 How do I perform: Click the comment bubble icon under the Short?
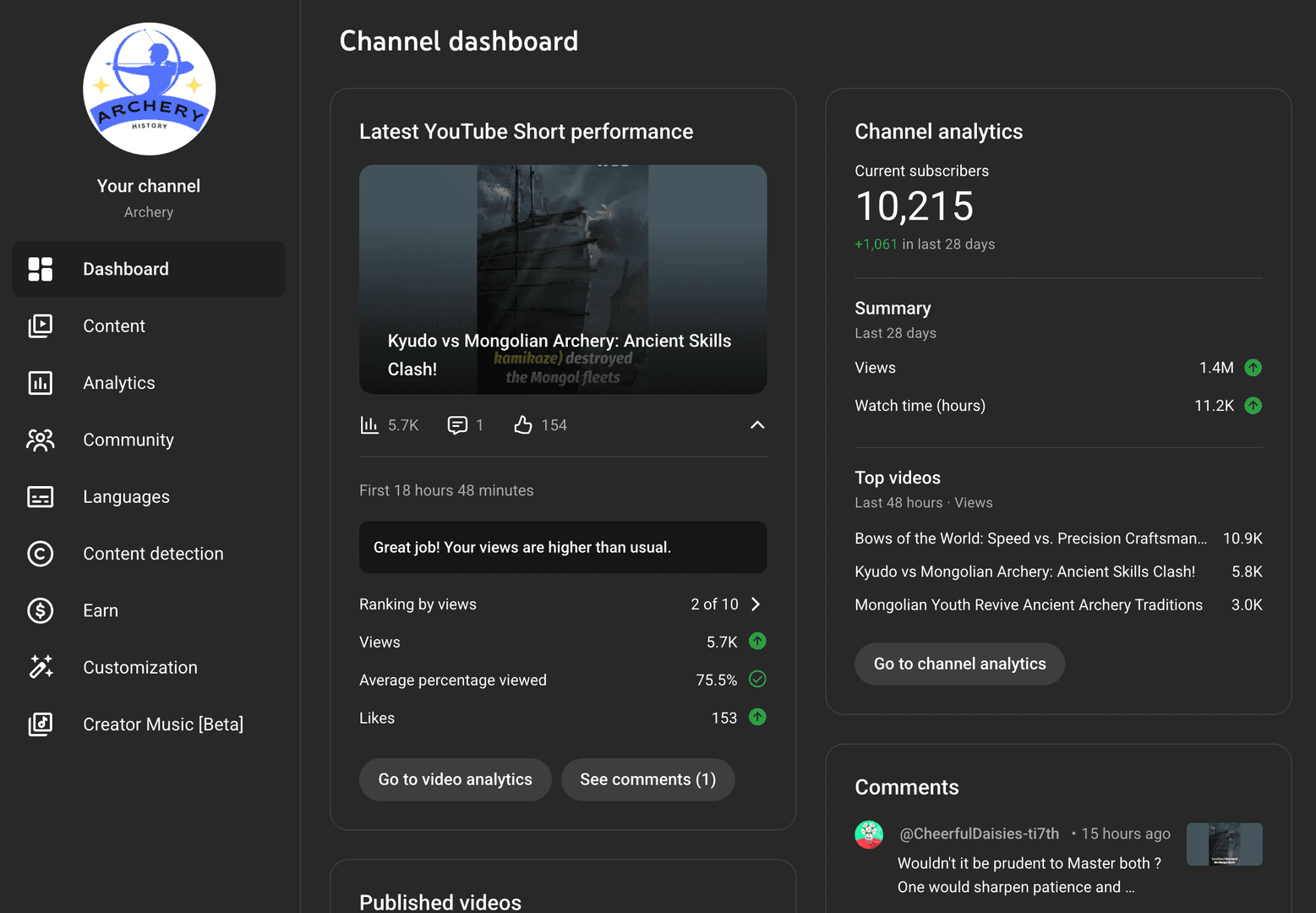tap(457, 425)
